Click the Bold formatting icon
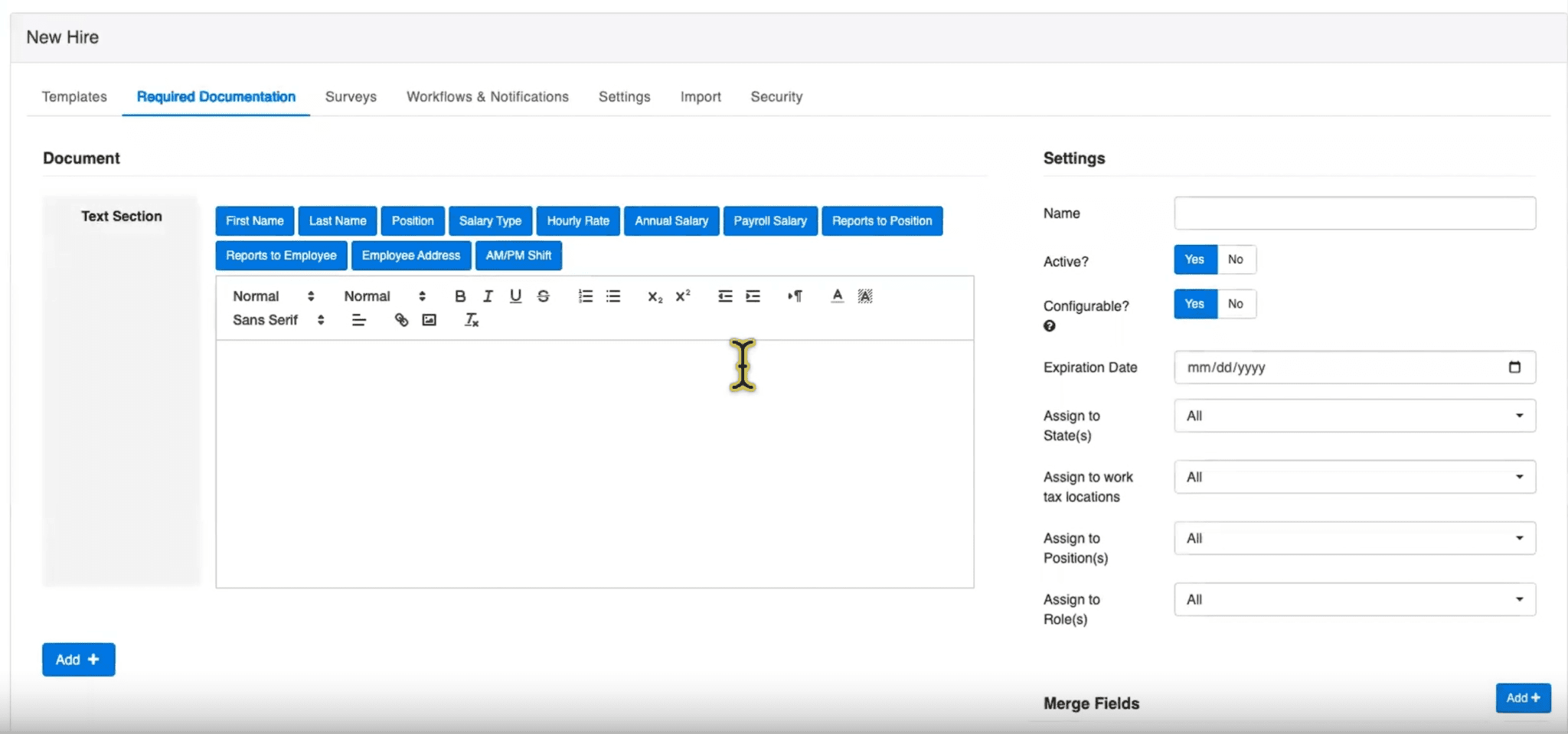 [x=460, y=296]
